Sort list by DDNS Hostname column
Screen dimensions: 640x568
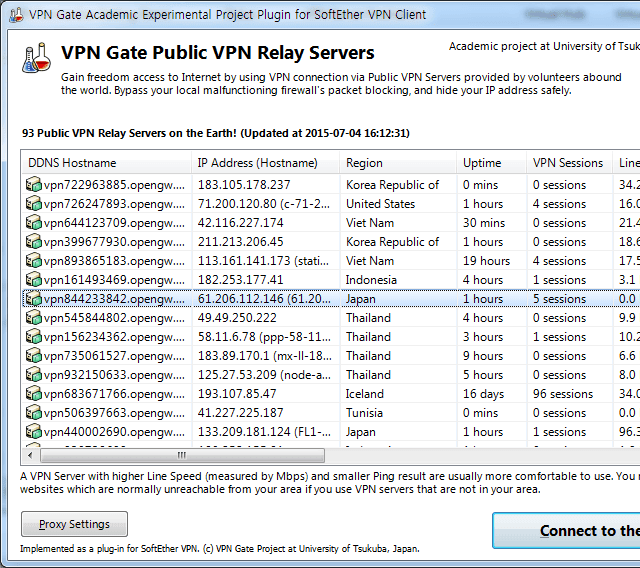tap(105, 163)
